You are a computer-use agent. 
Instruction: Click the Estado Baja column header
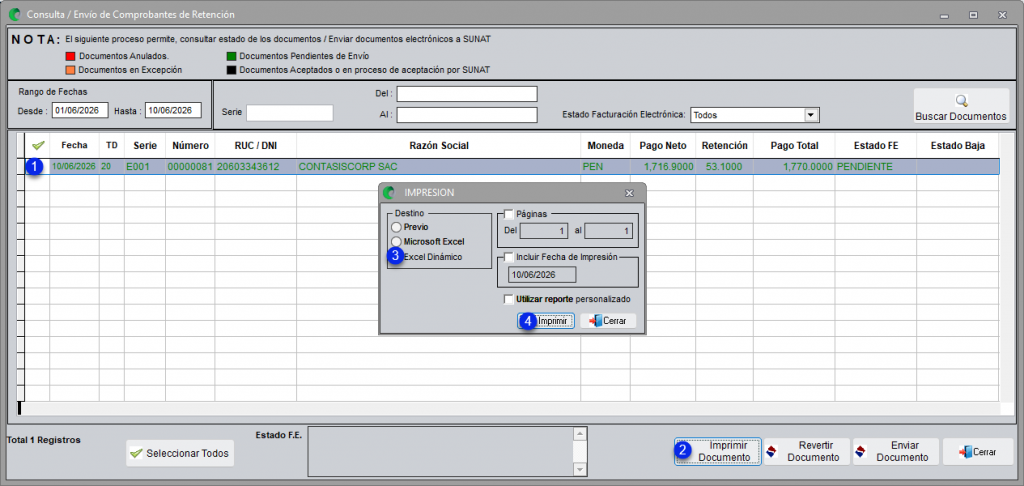click(957, 146)
